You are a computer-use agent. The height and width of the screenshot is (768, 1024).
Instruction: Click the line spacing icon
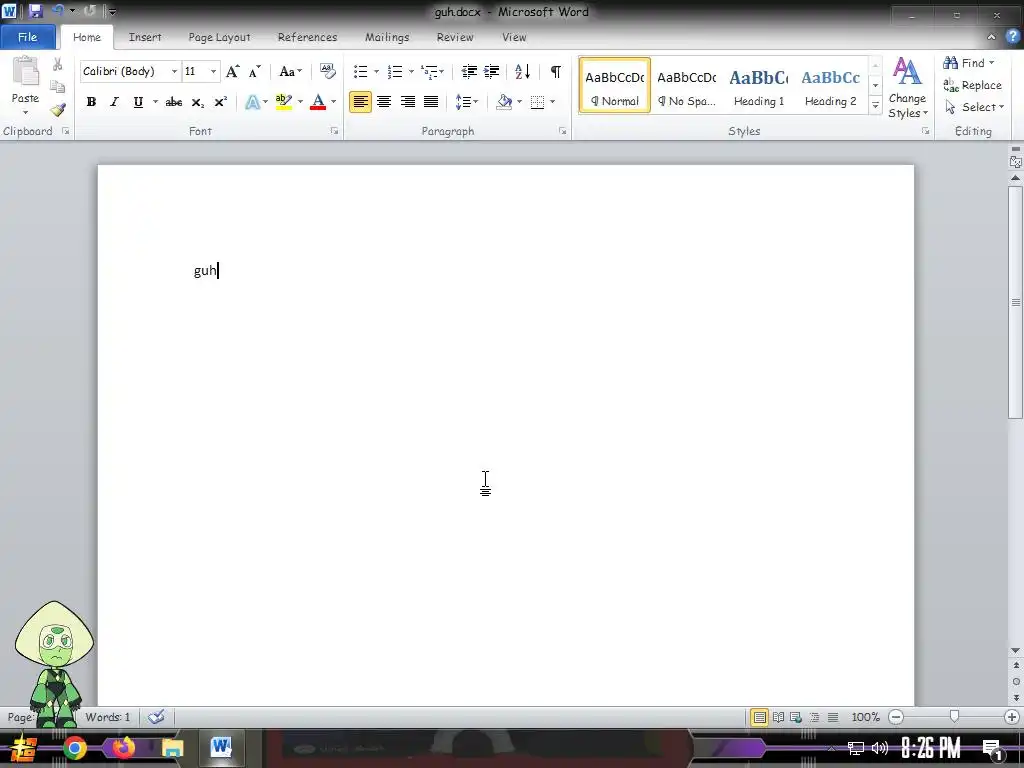pyautogui.click(x=463, y=102)
